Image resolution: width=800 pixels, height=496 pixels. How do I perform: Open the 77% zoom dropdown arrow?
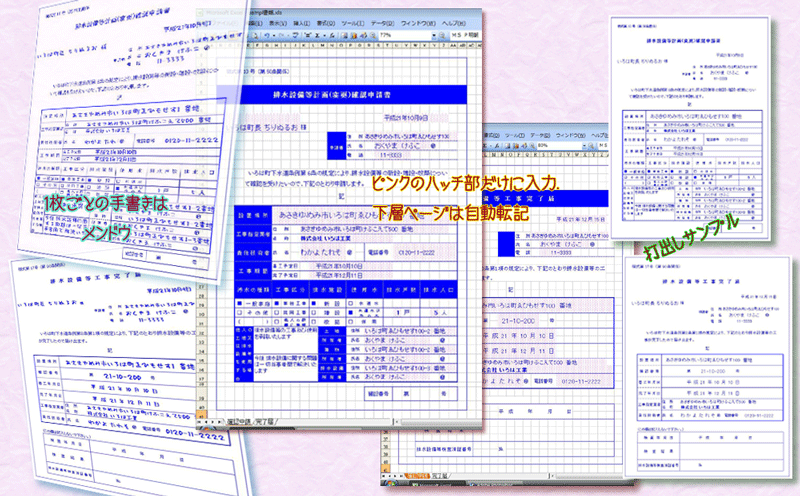coord(434,35)
